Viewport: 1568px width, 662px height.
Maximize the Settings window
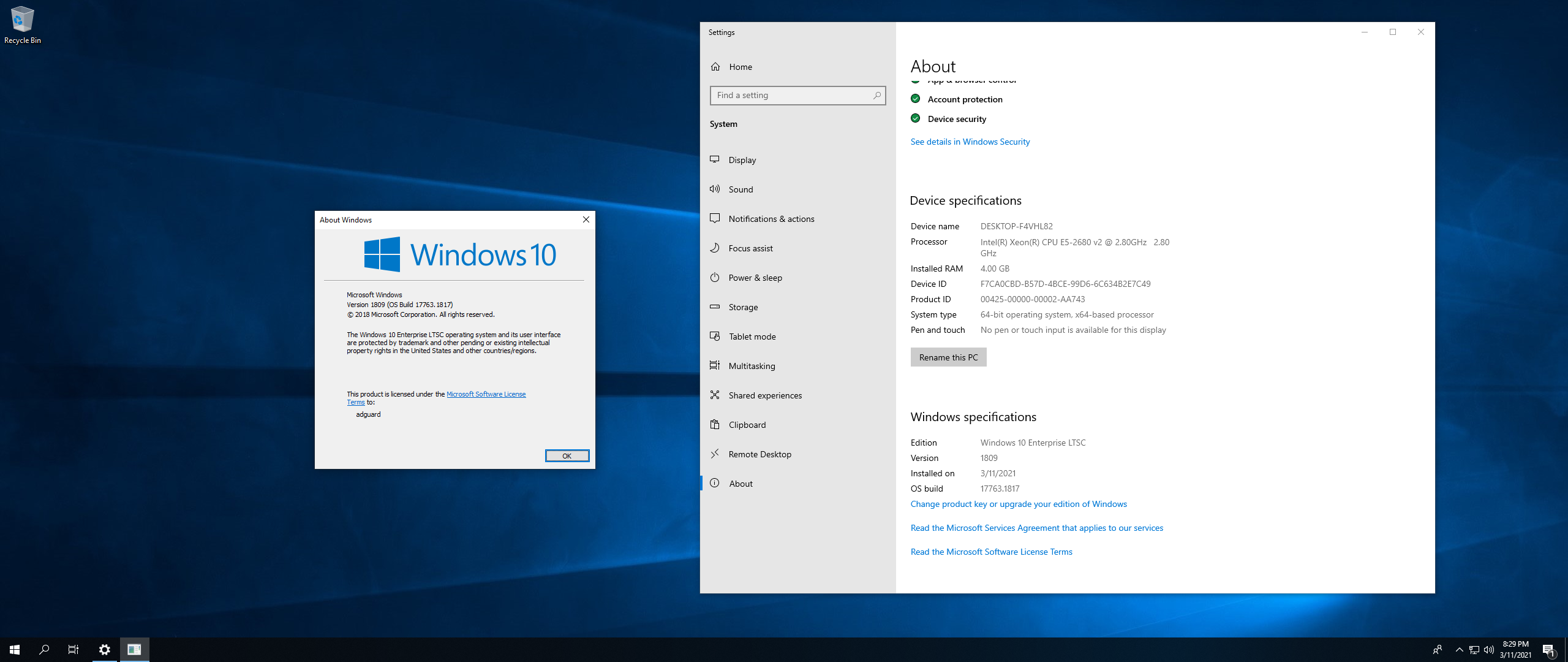coord(1392,32)
